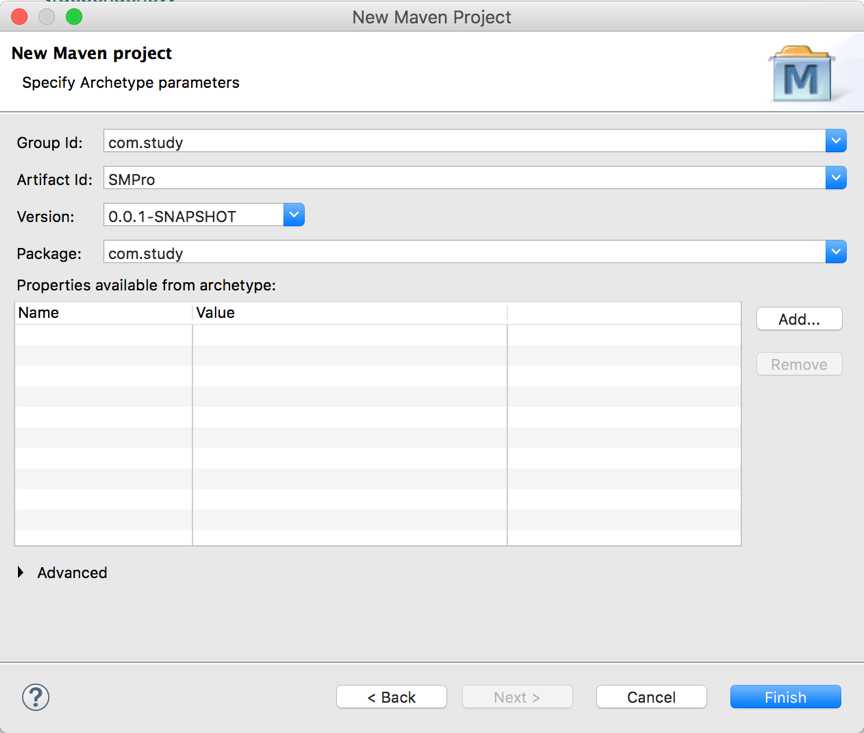
Task: Click the Maven M wizard icon
Action: [802, 74]
